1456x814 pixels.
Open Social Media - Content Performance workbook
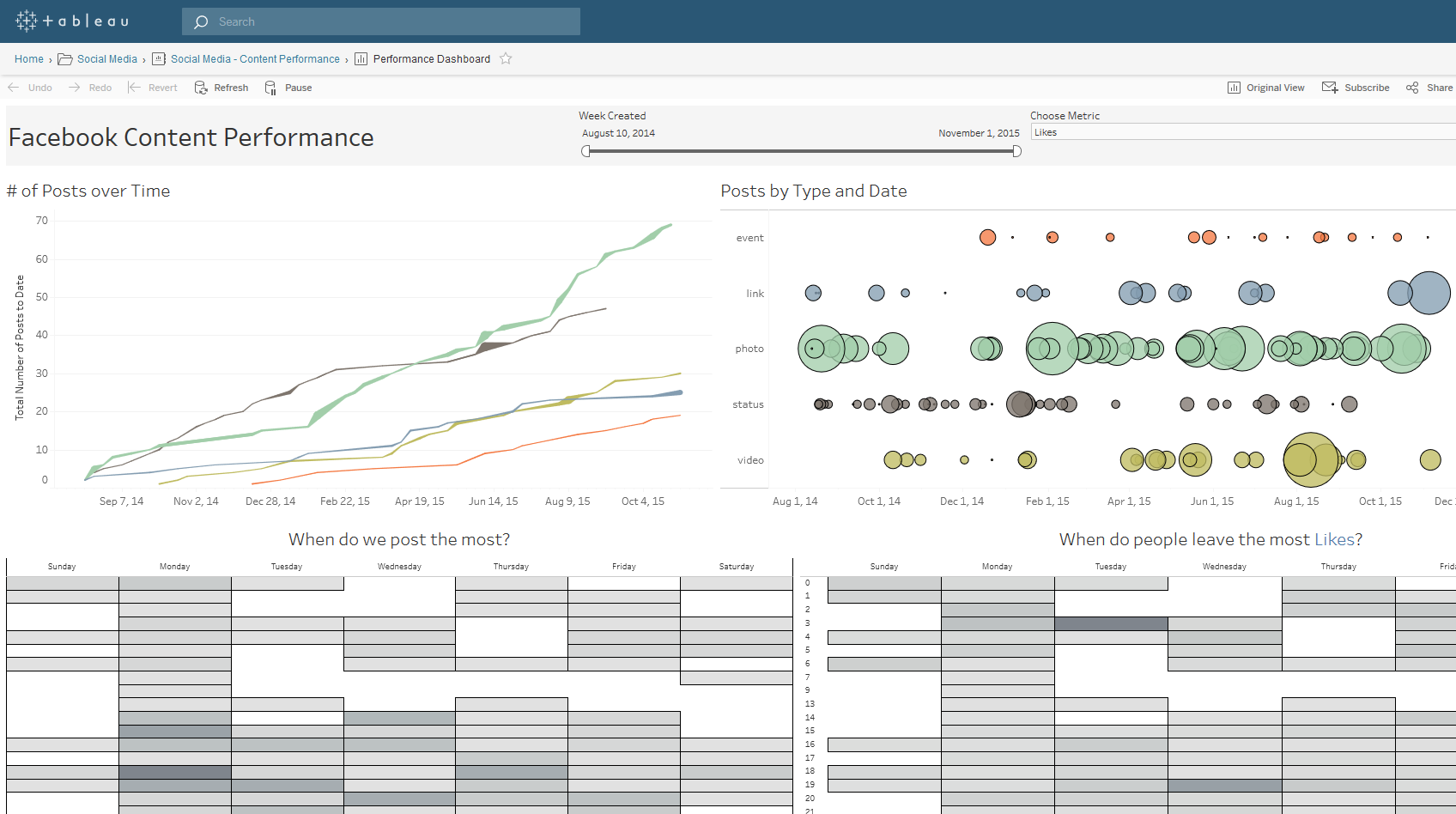(x=255, y=59)
